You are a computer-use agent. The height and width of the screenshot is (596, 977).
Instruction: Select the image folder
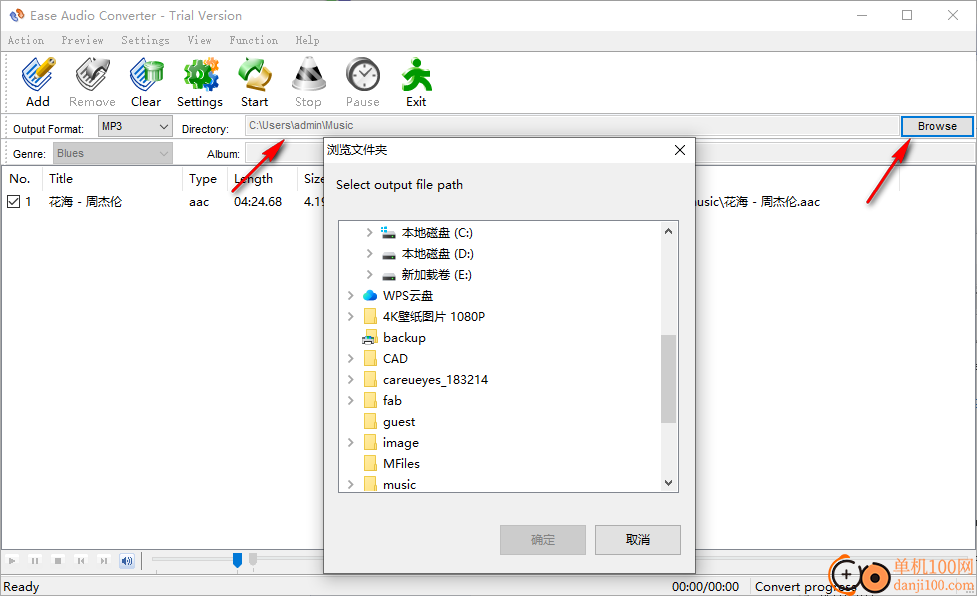click(401, 443)
